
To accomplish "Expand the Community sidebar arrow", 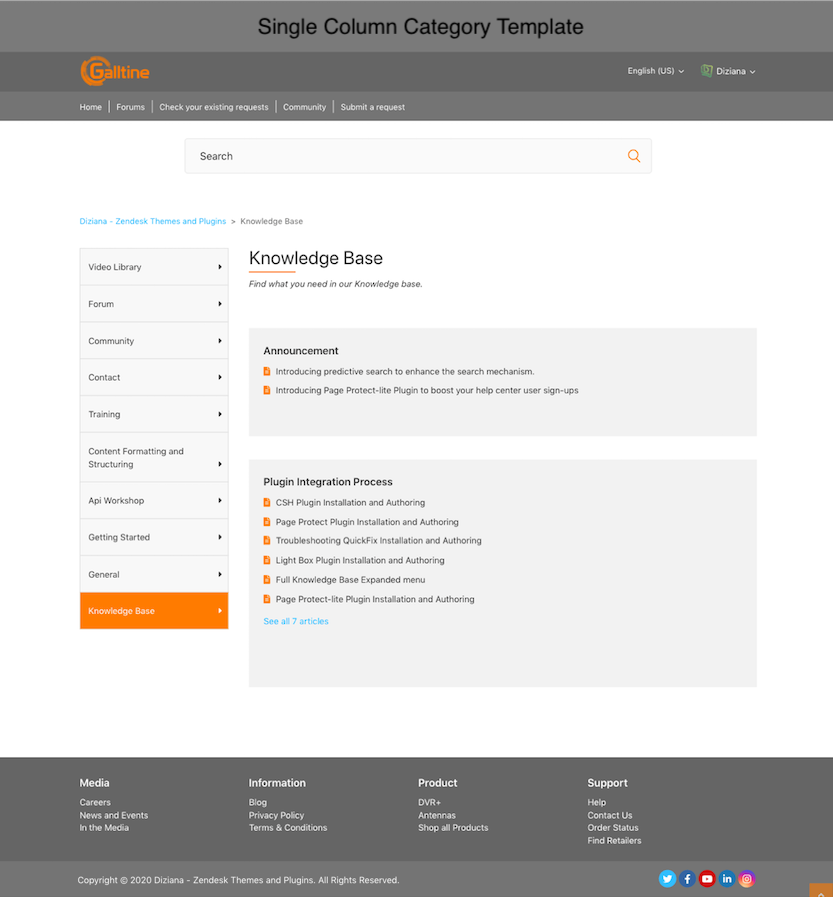I will point(220,341).
